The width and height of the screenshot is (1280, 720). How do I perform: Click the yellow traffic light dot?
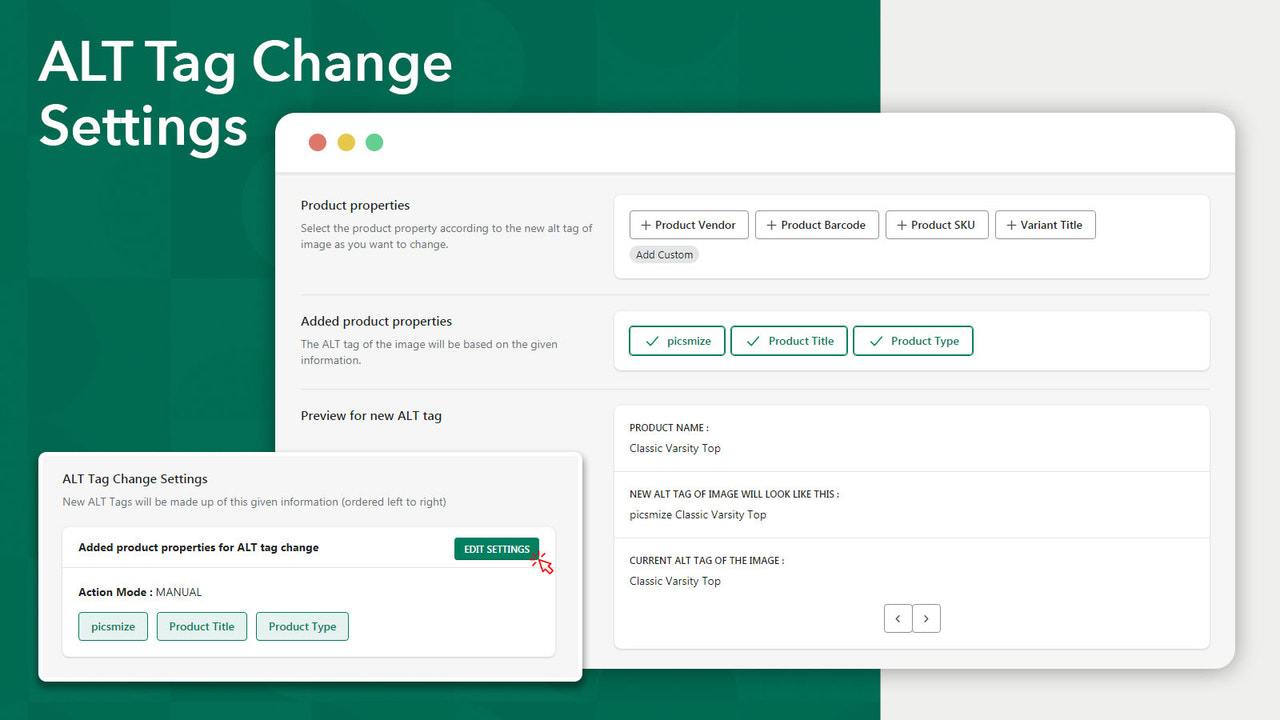pos(345,142)
